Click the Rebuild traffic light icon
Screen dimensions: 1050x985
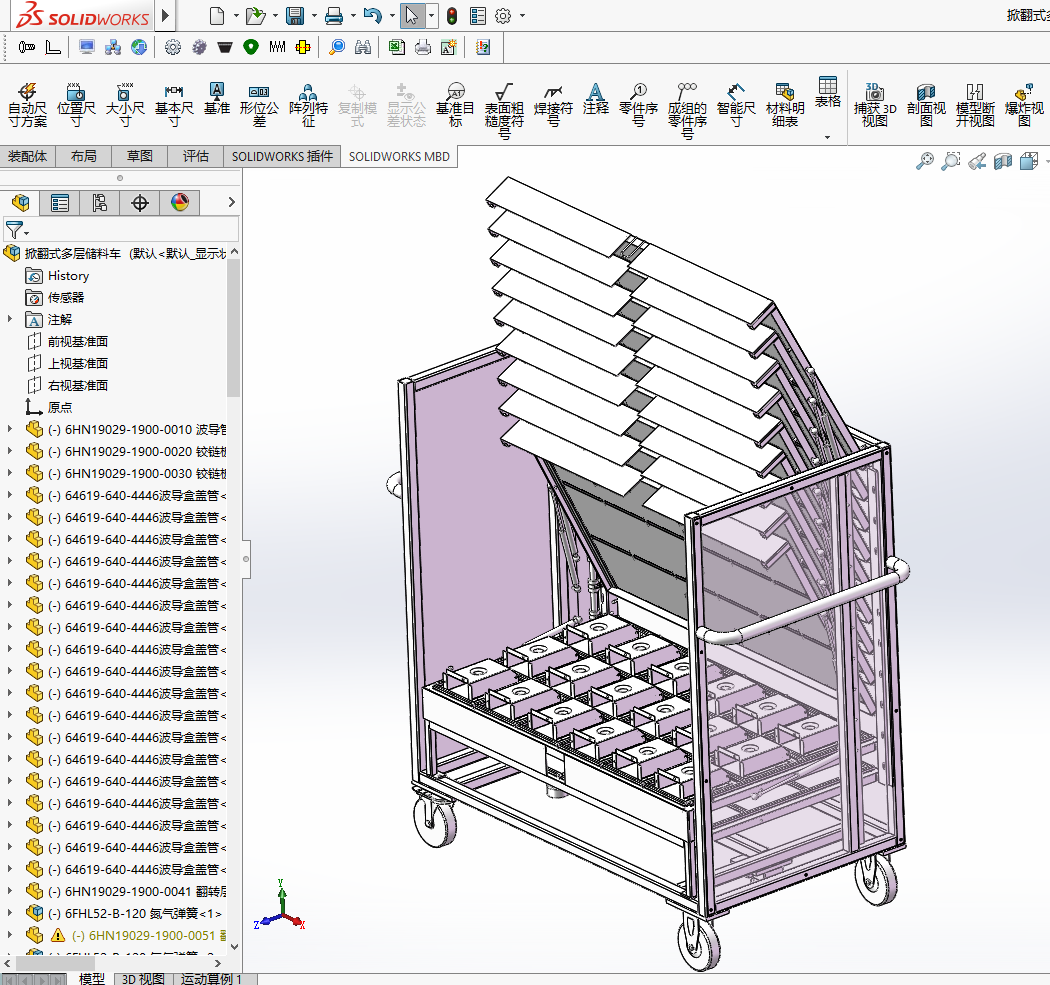[452, 15]
